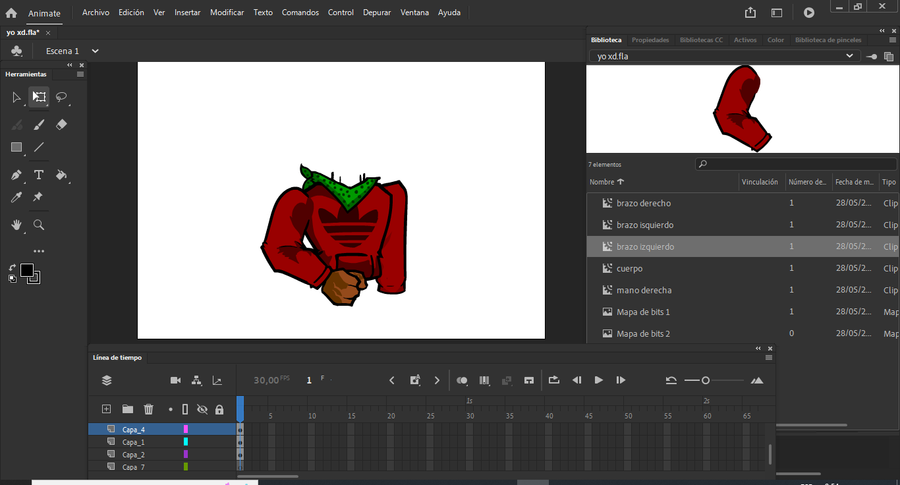Select the Zoom magnifier tool
The height and width of the screenshot is (485, 900).
click(x=39, y=225)
